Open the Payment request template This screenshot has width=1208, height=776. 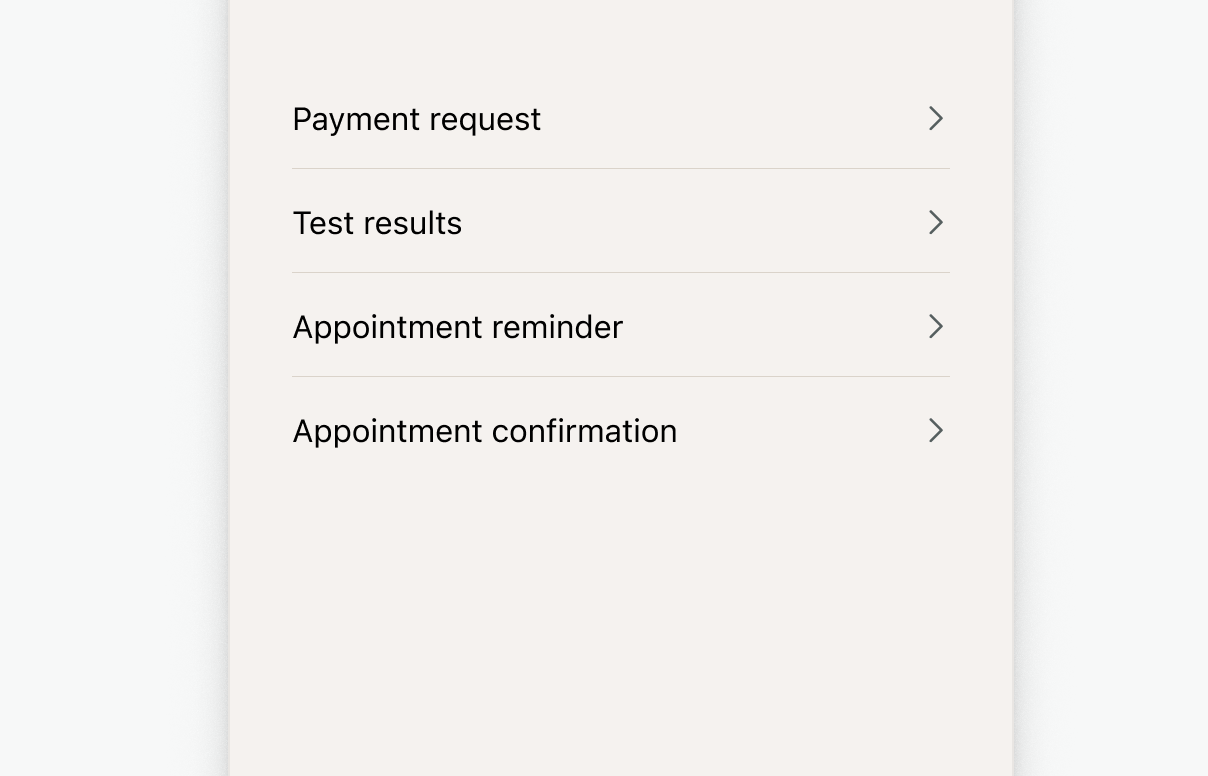coord(620,119)
